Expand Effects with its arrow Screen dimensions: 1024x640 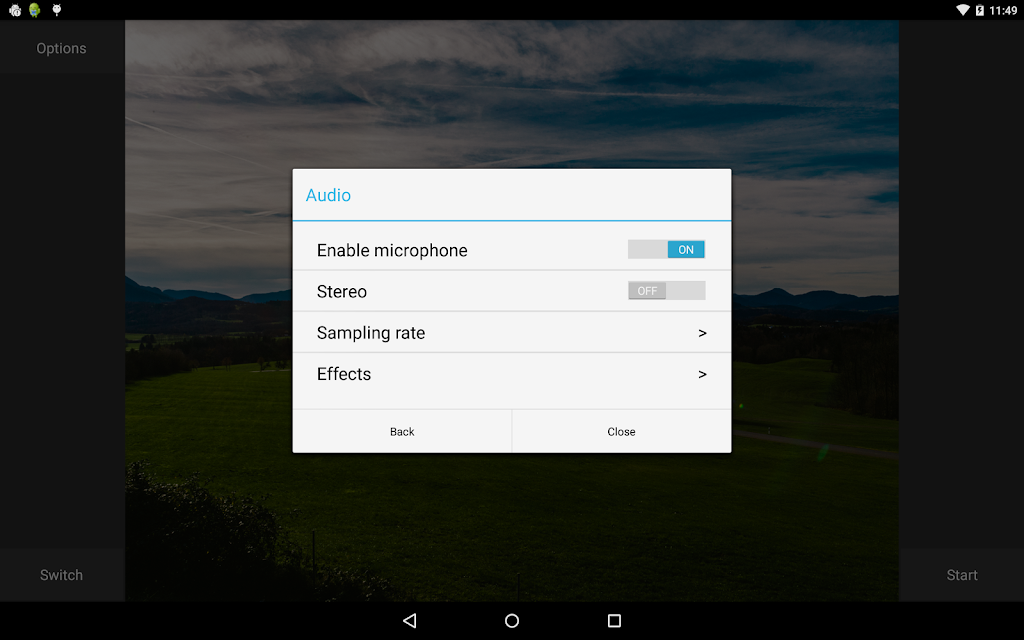click(x=702, y=374)
